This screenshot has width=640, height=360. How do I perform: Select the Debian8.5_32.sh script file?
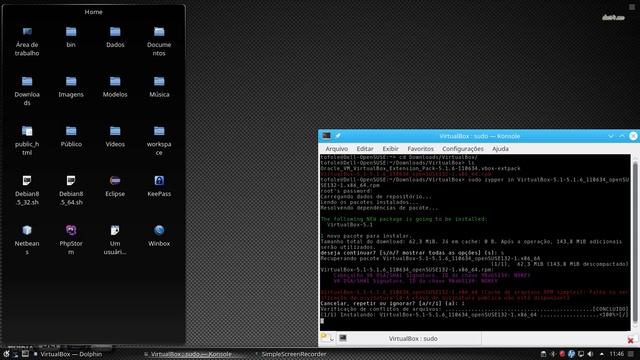point(27,191)
